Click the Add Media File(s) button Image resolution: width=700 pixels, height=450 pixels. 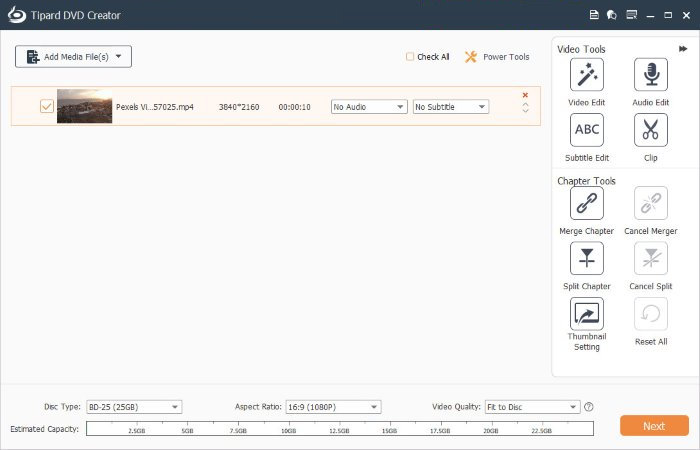click(73, 57)
